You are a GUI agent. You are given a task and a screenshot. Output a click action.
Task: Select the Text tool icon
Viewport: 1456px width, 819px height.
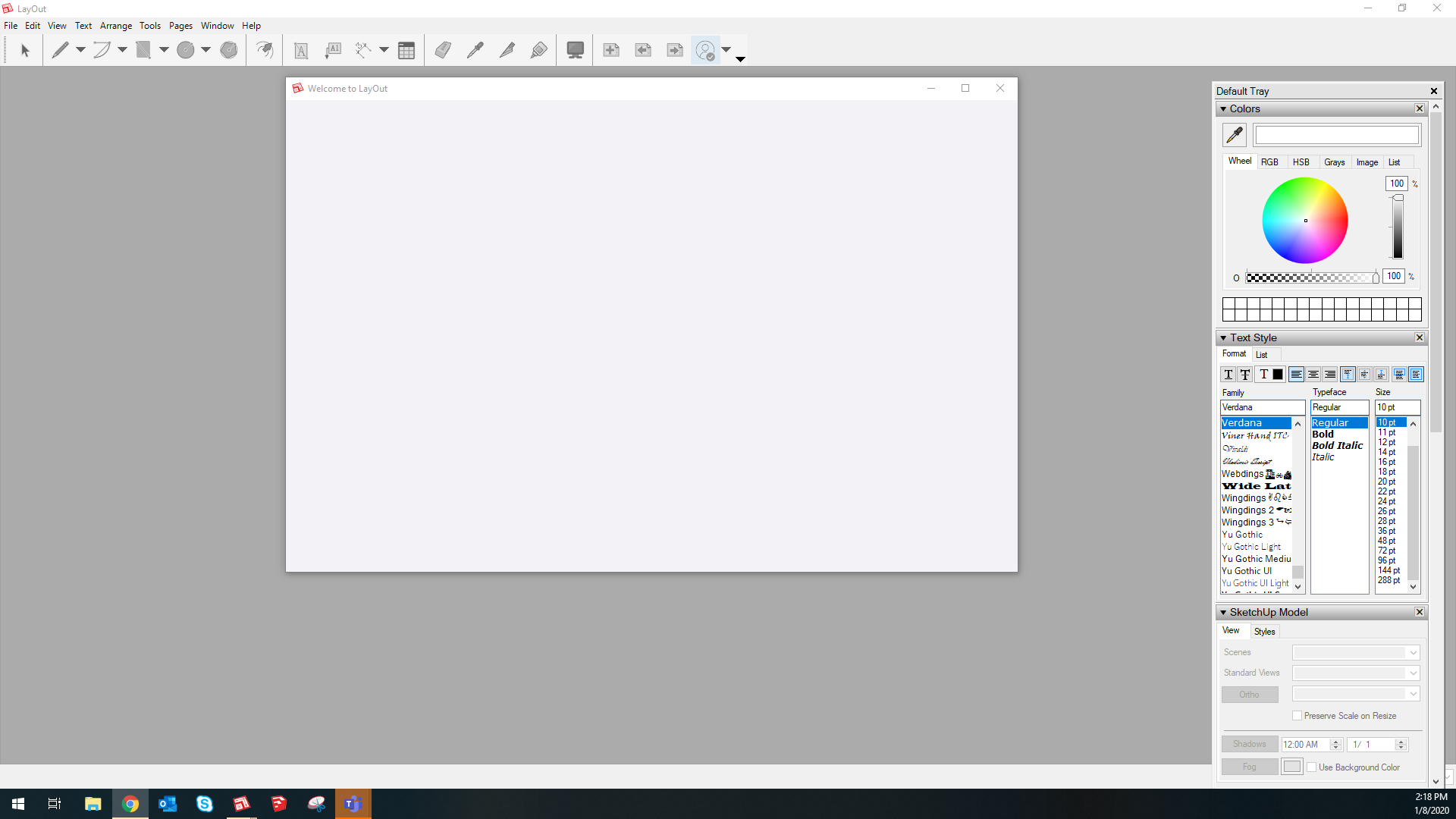pos(301,50)
